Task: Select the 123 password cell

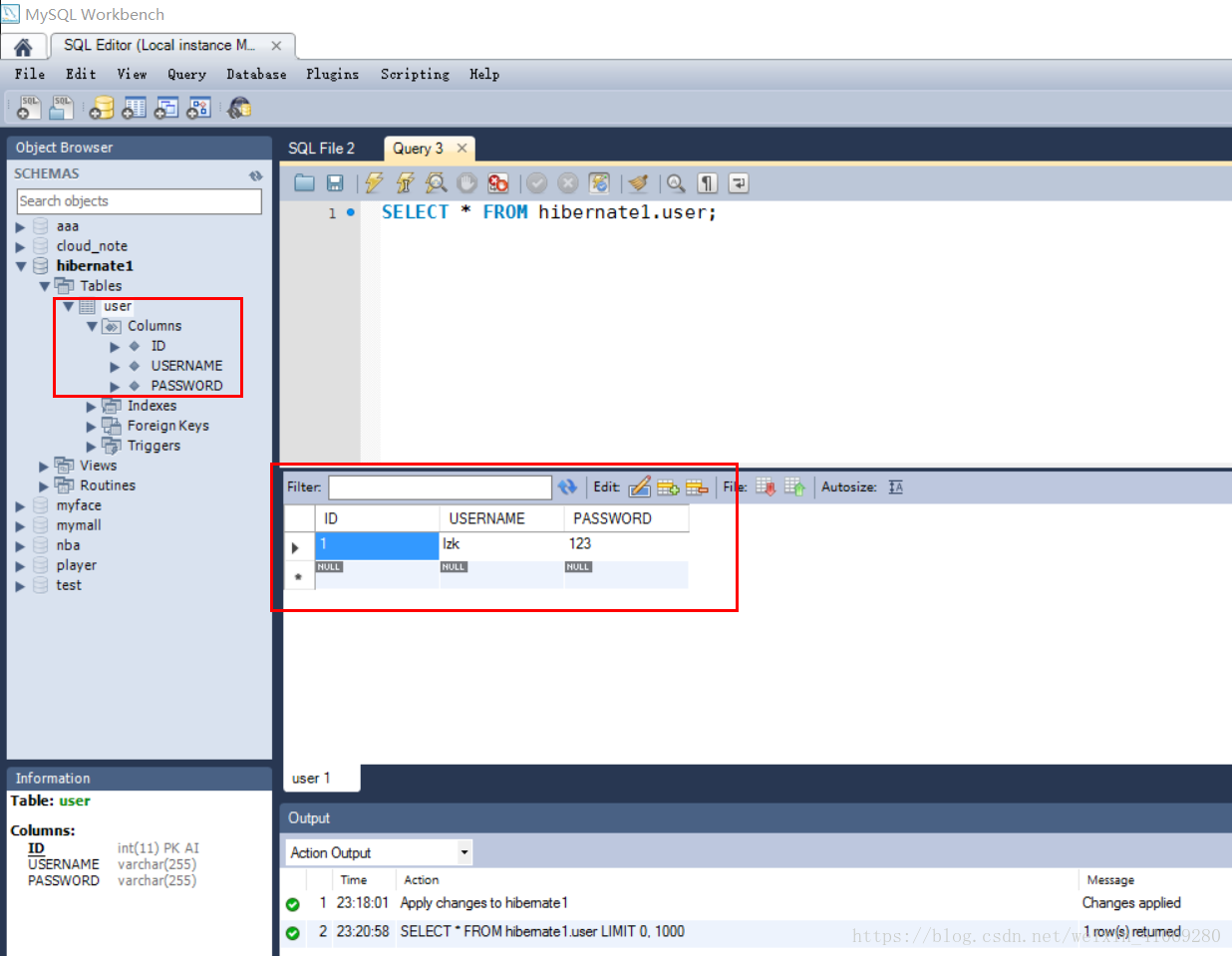Action: tap(626, 544)
